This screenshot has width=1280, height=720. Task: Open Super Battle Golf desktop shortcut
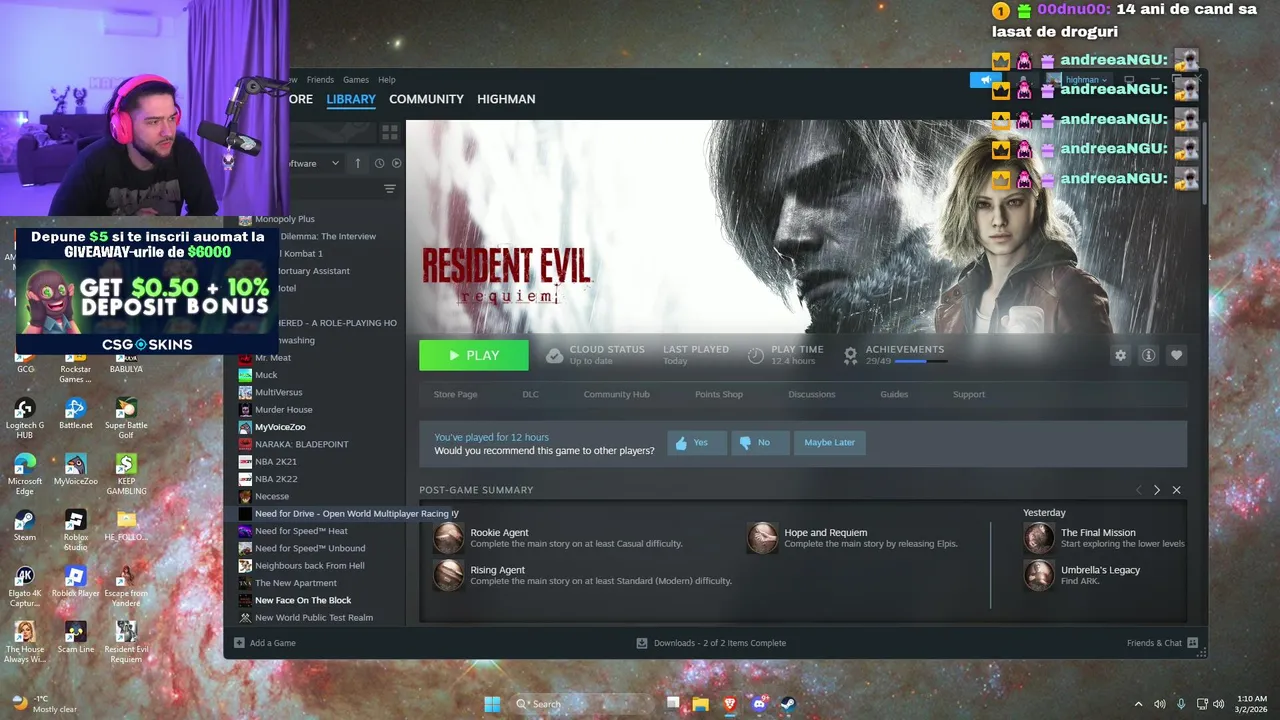click(126, 419)
